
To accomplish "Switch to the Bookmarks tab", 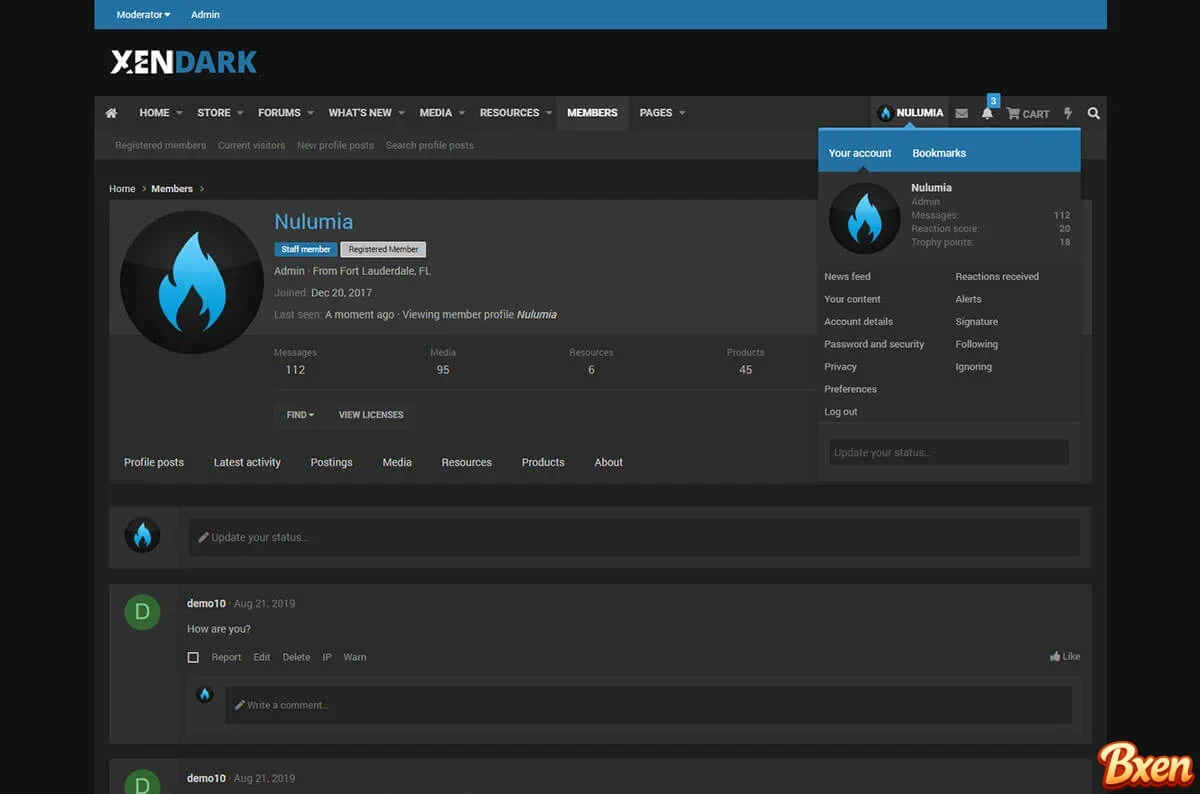I will 938,152.
